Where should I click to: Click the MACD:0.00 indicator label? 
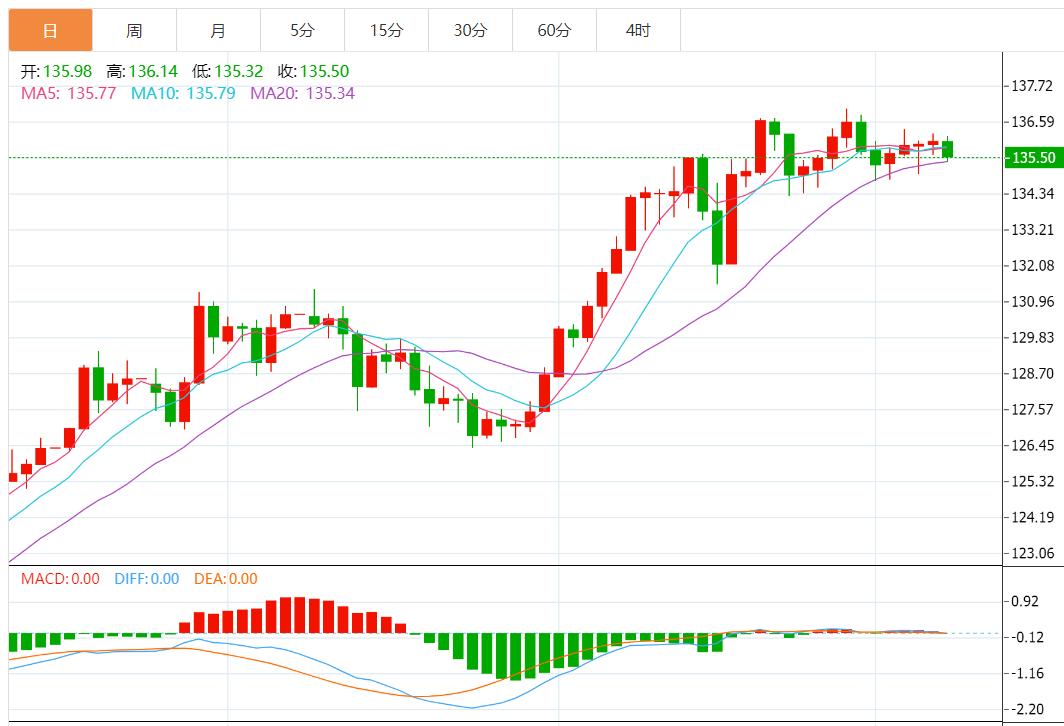(x=60, y=579)
